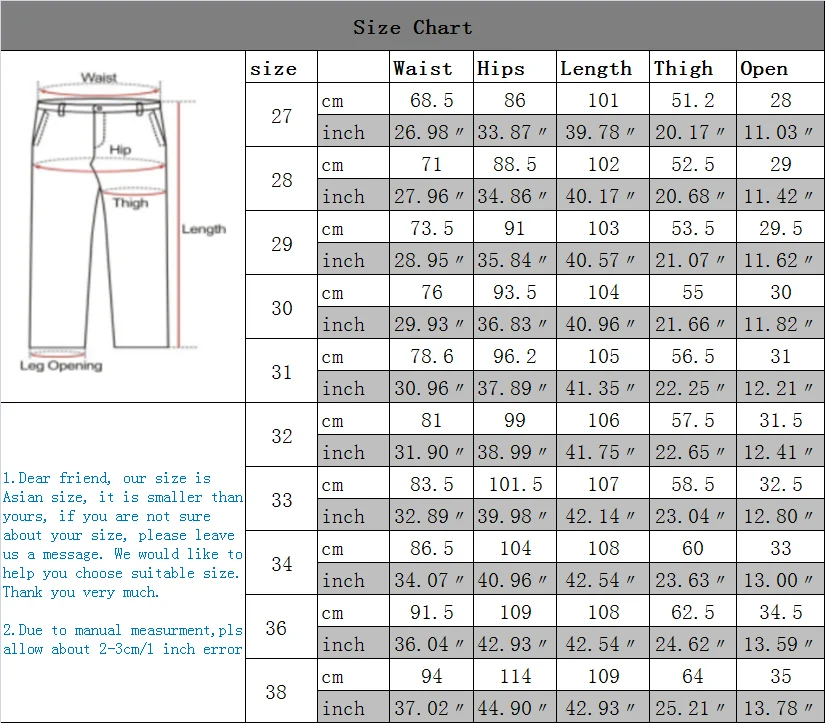Click the Leg Opening label in diagram
Viewport: 825px width, 723px height.
click(x=61, y=365)
